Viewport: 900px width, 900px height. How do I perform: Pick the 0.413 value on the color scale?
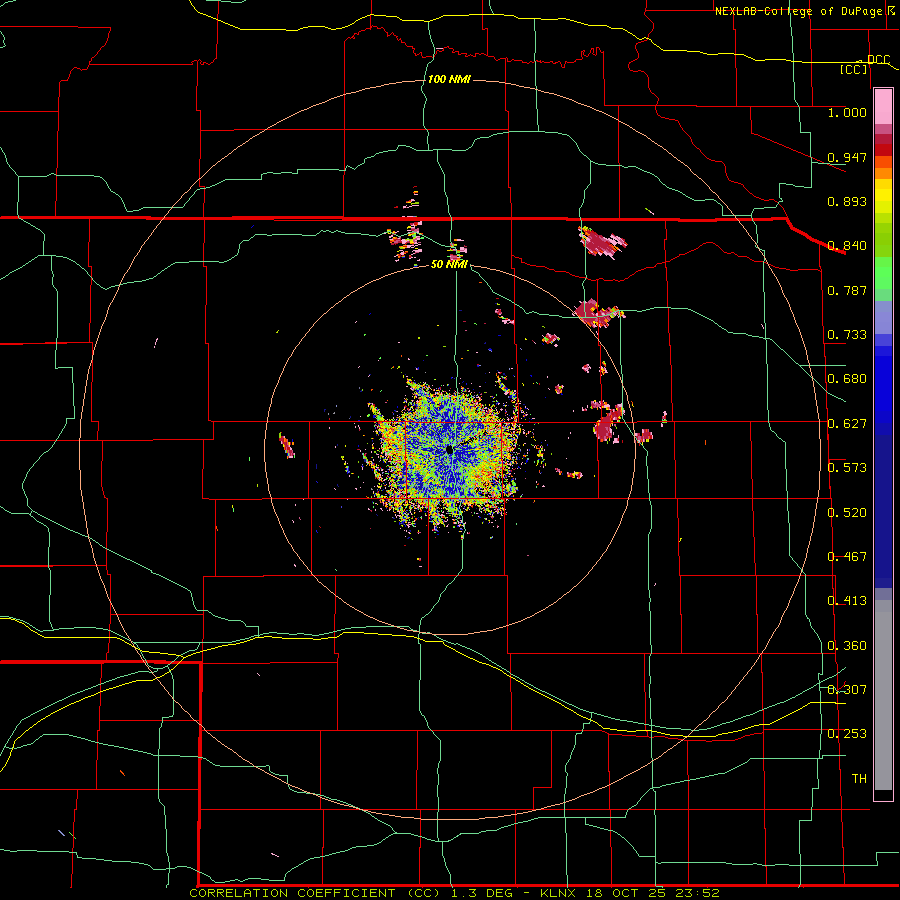click(847, 601)
